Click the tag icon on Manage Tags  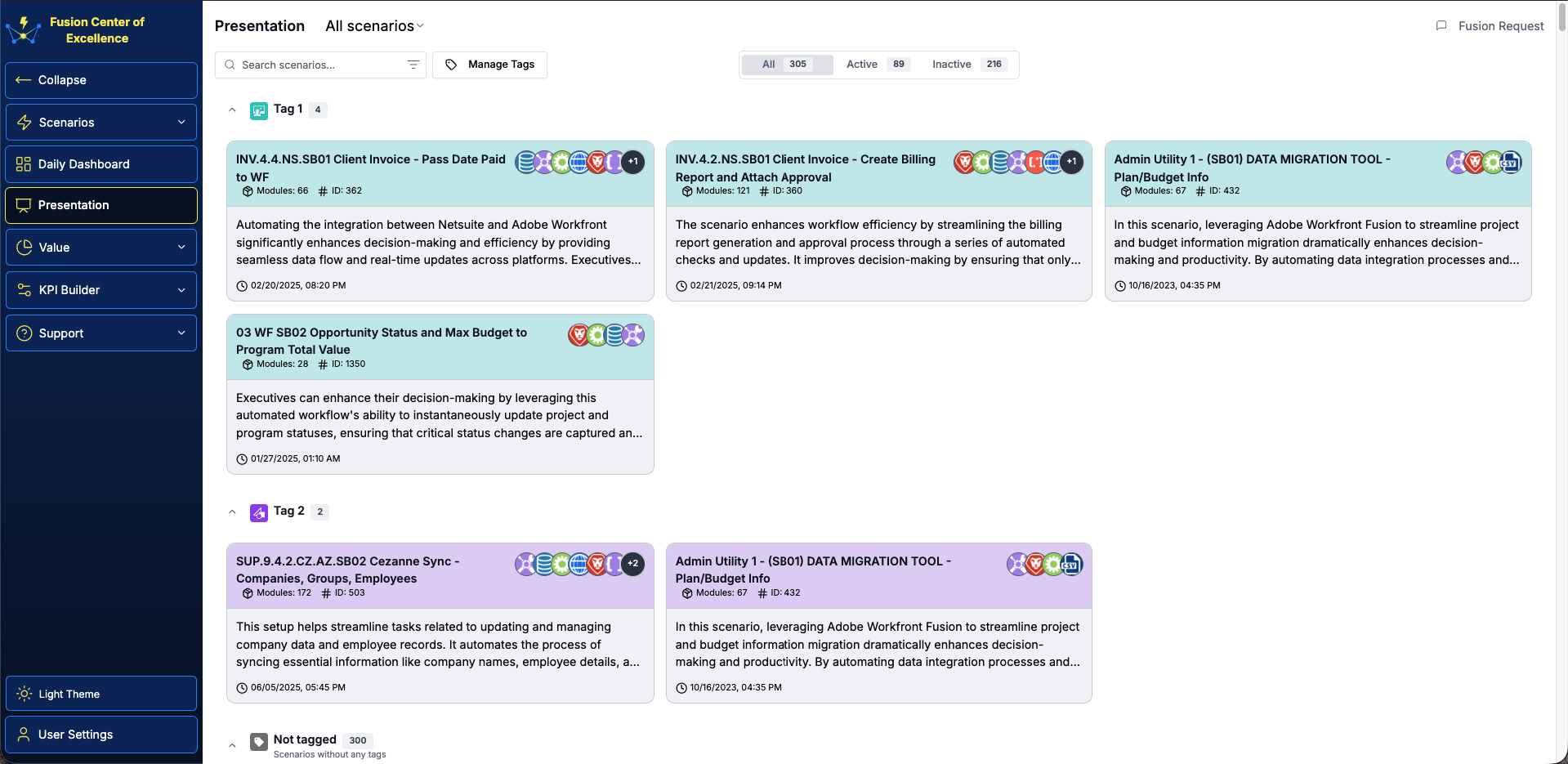click(451, 65)
